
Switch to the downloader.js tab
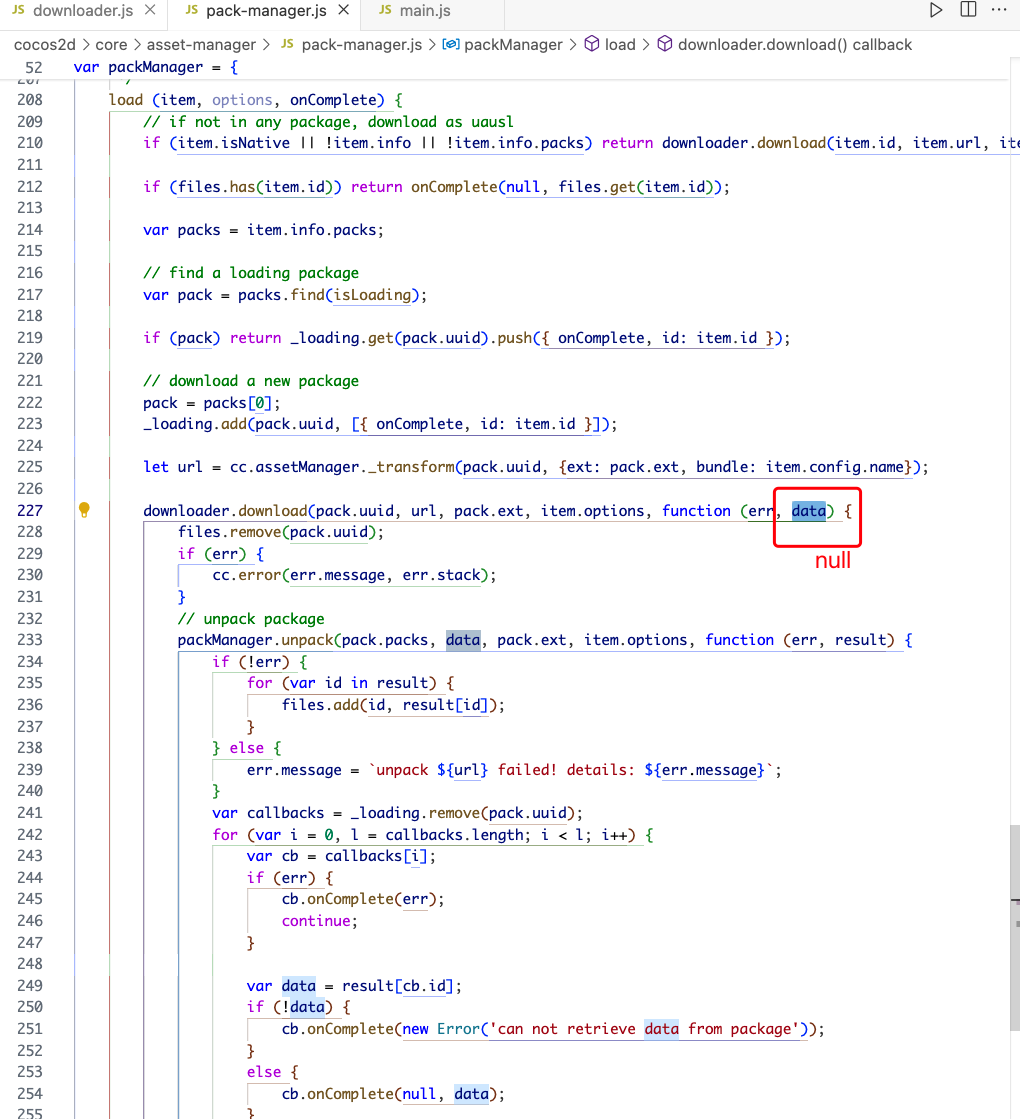pyautogui.click(x=84, y=11)
